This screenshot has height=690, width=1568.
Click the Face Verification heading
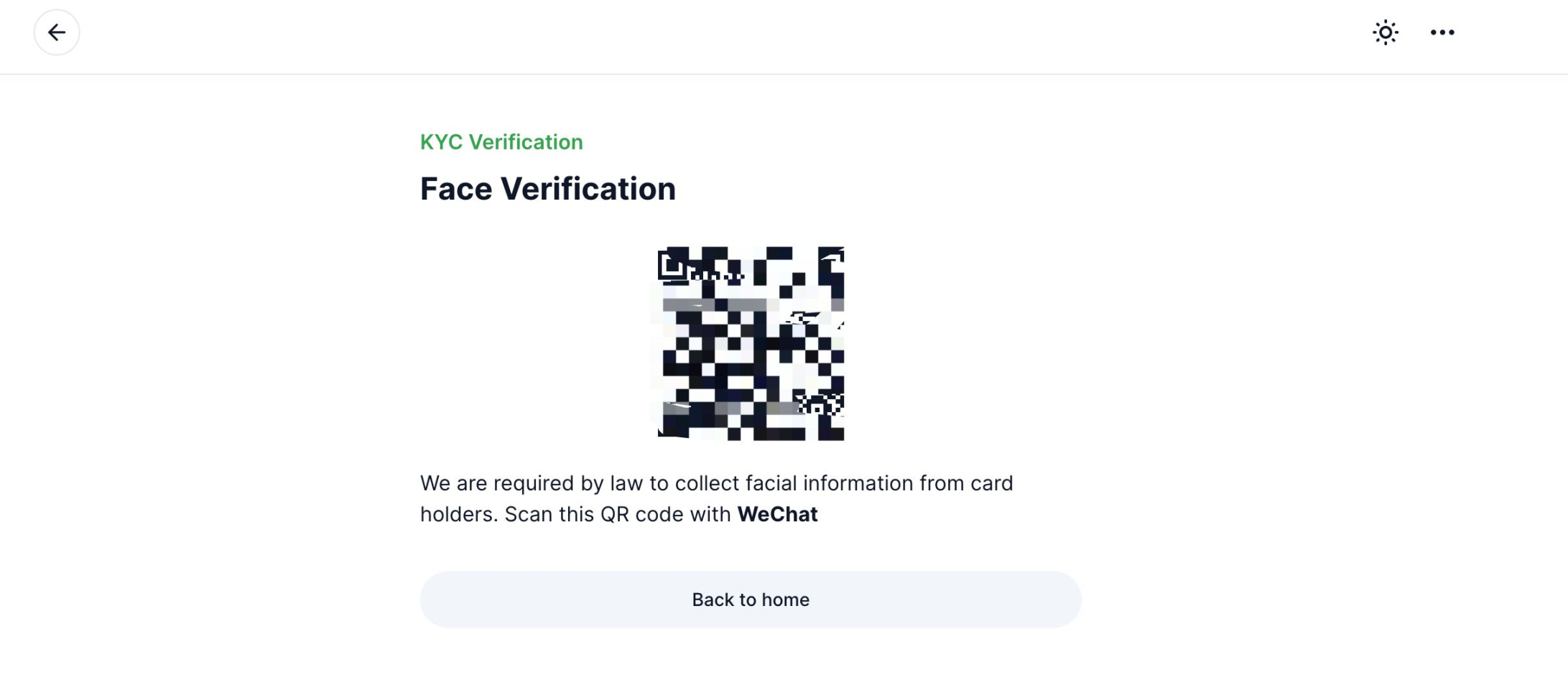tap(548, 189)
